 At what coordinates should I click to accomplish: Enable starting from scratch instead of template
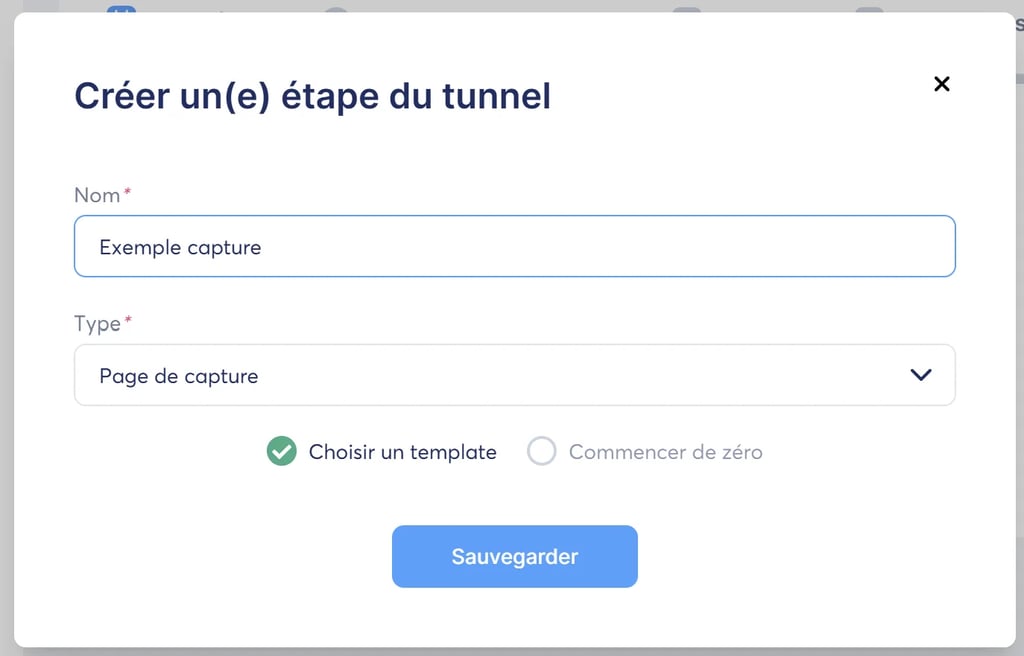coord(542,452)
